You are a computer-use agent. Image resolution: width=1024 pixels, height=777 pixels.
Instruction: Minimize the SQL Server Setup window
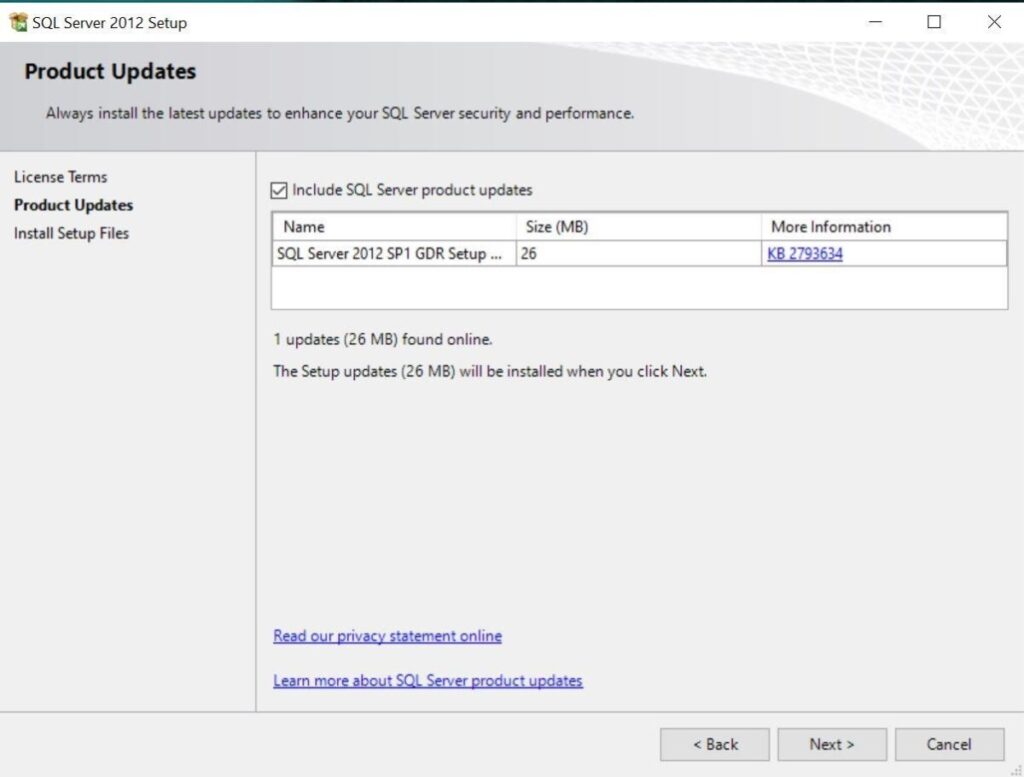(x=875, y=21)
